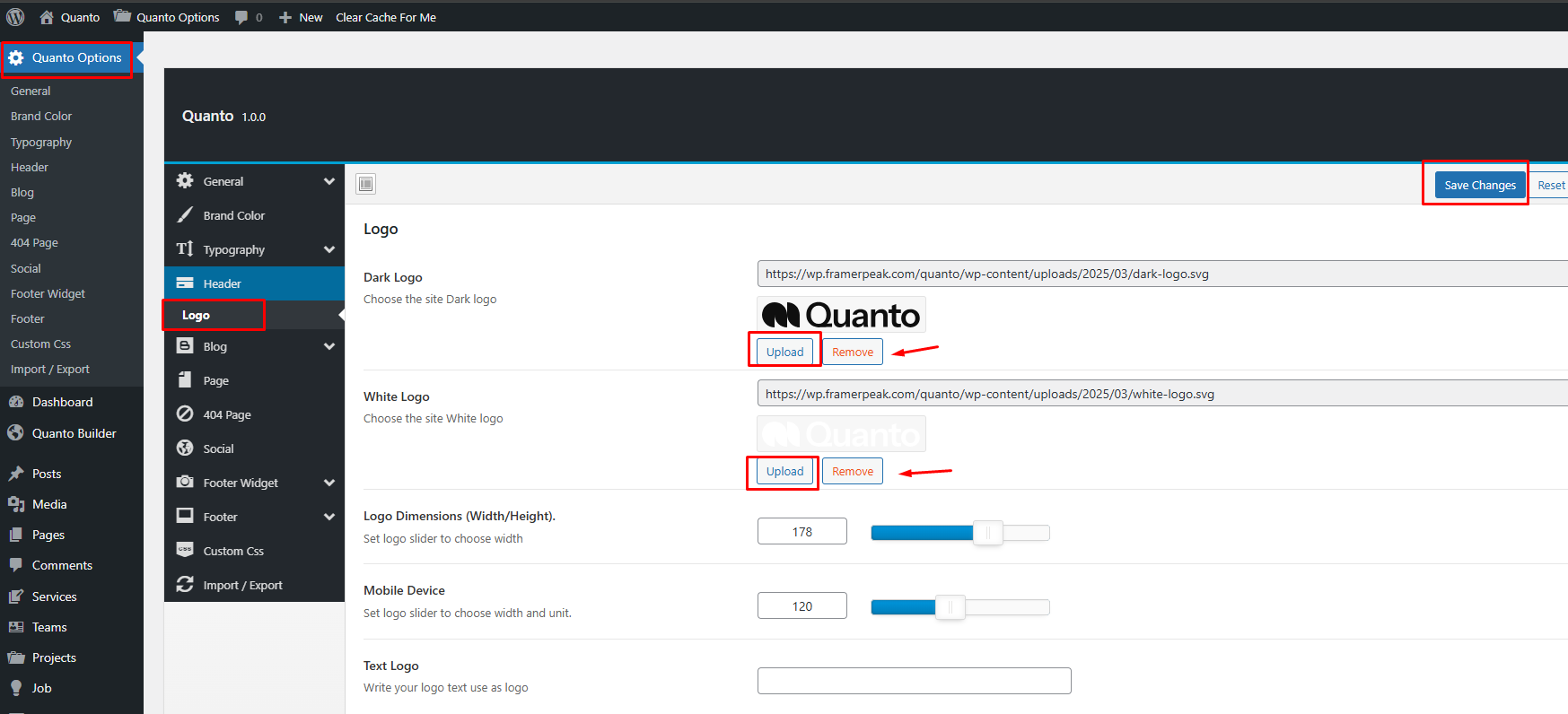Click the Header icon in options panel
1568x714 pixels.
tap(185, 283)
